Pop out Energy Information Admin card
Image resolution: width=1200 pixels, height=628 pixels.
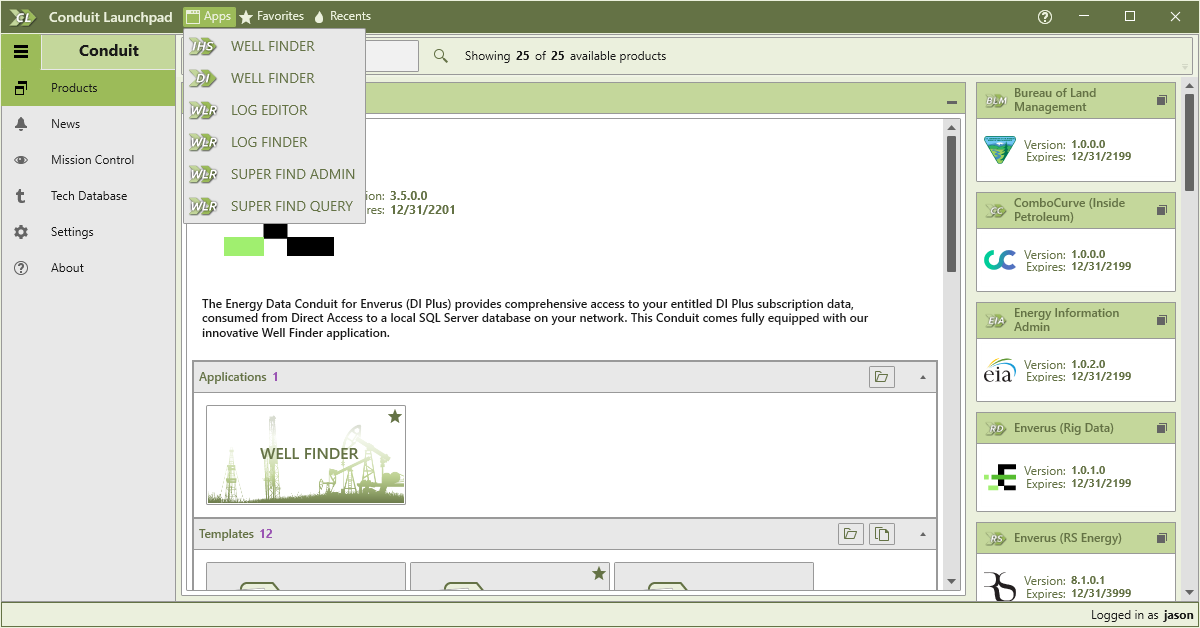tap(1161, 320)
